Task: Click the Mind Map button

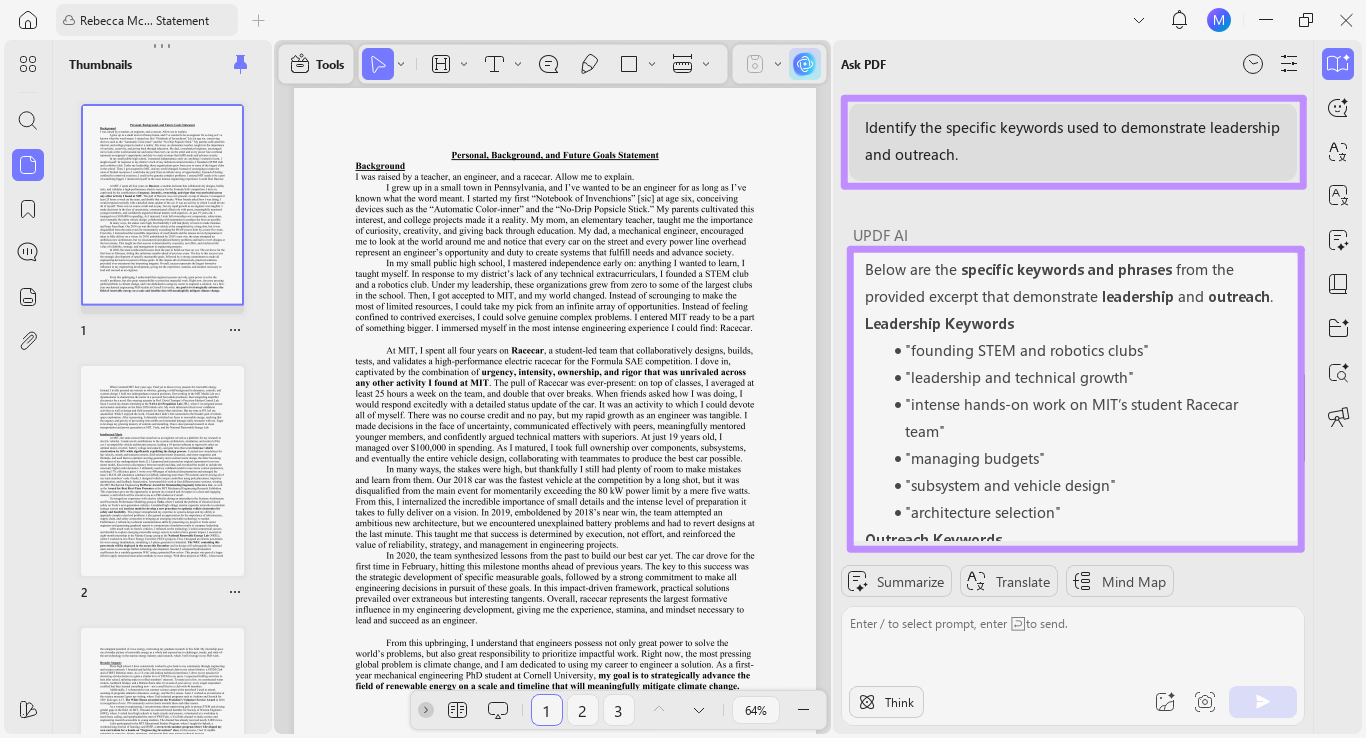Action: pyautogui.click(x=1120, y=582)
